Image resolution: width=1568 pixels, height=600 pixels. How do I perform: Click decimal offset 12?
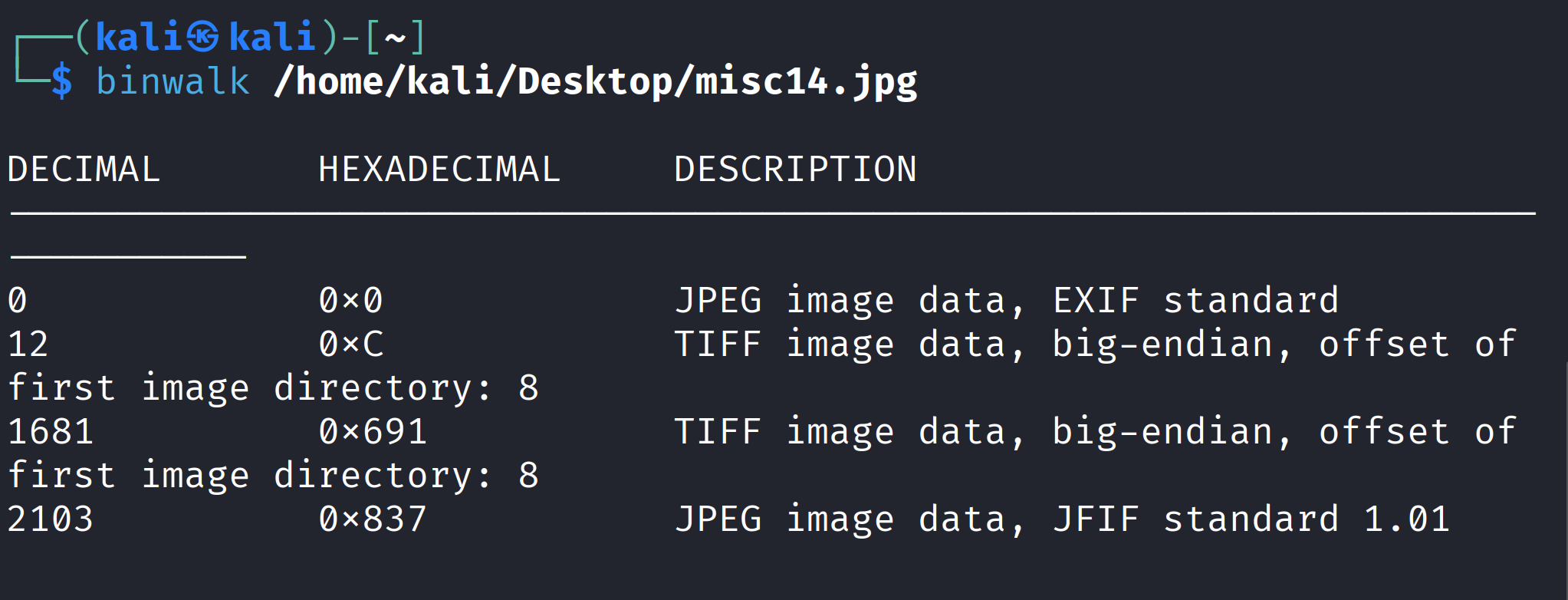coord(28,344)
